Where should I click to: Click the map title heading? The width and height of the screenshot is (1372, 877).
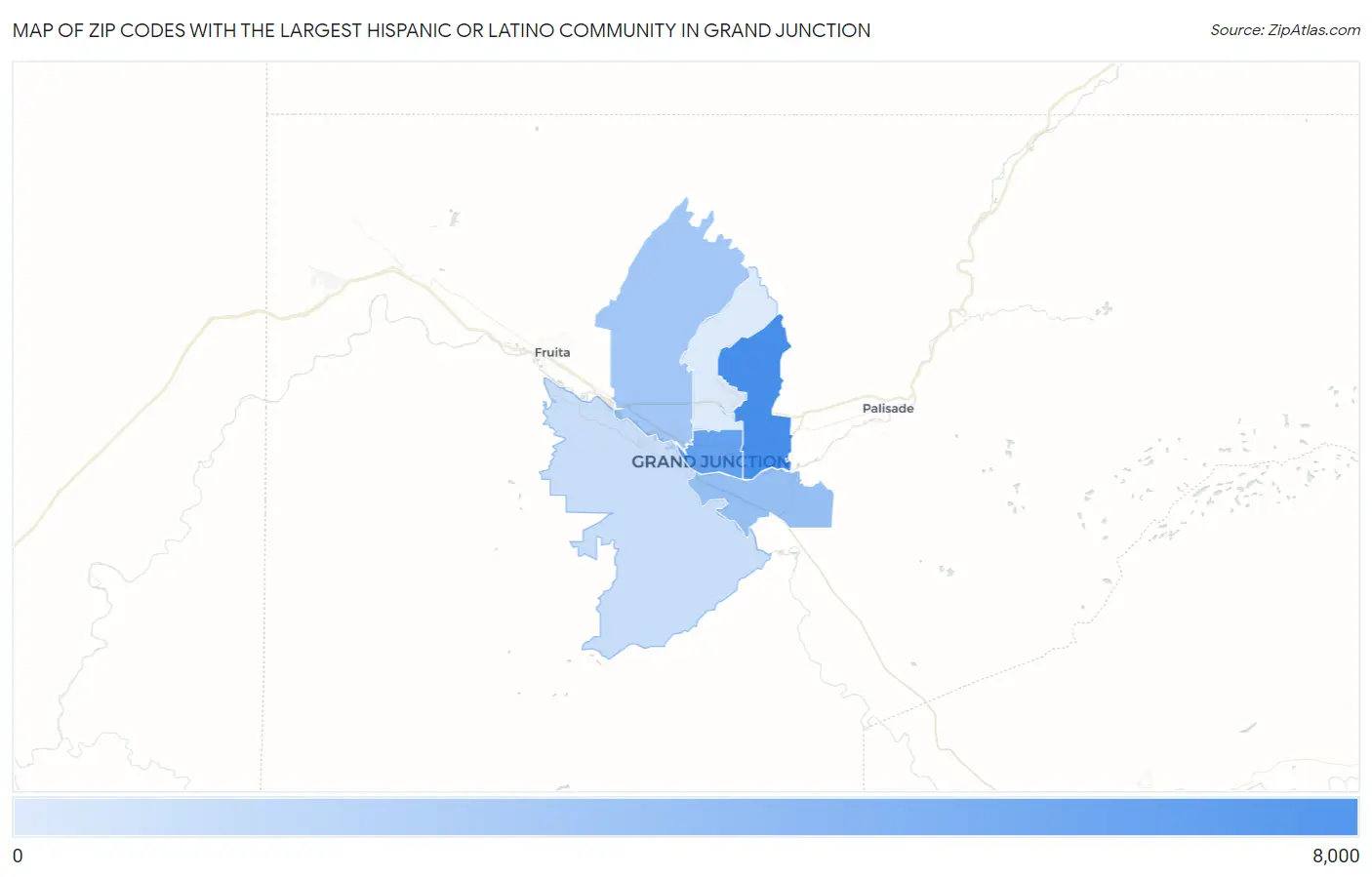click(441, 30)
